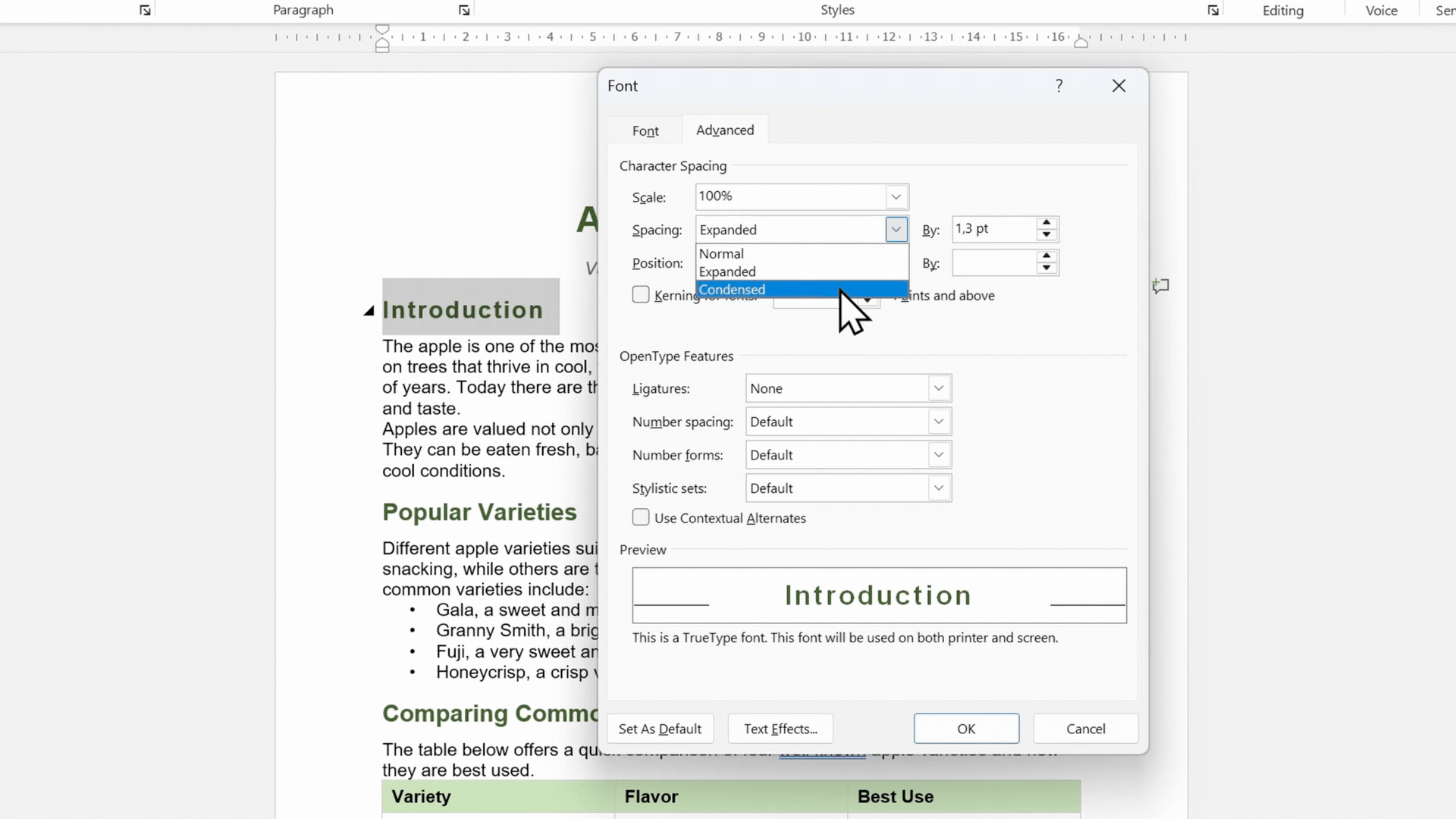Toggle the Spacing dropdown arrow
Screen dimensions: 1456x819
896,229
